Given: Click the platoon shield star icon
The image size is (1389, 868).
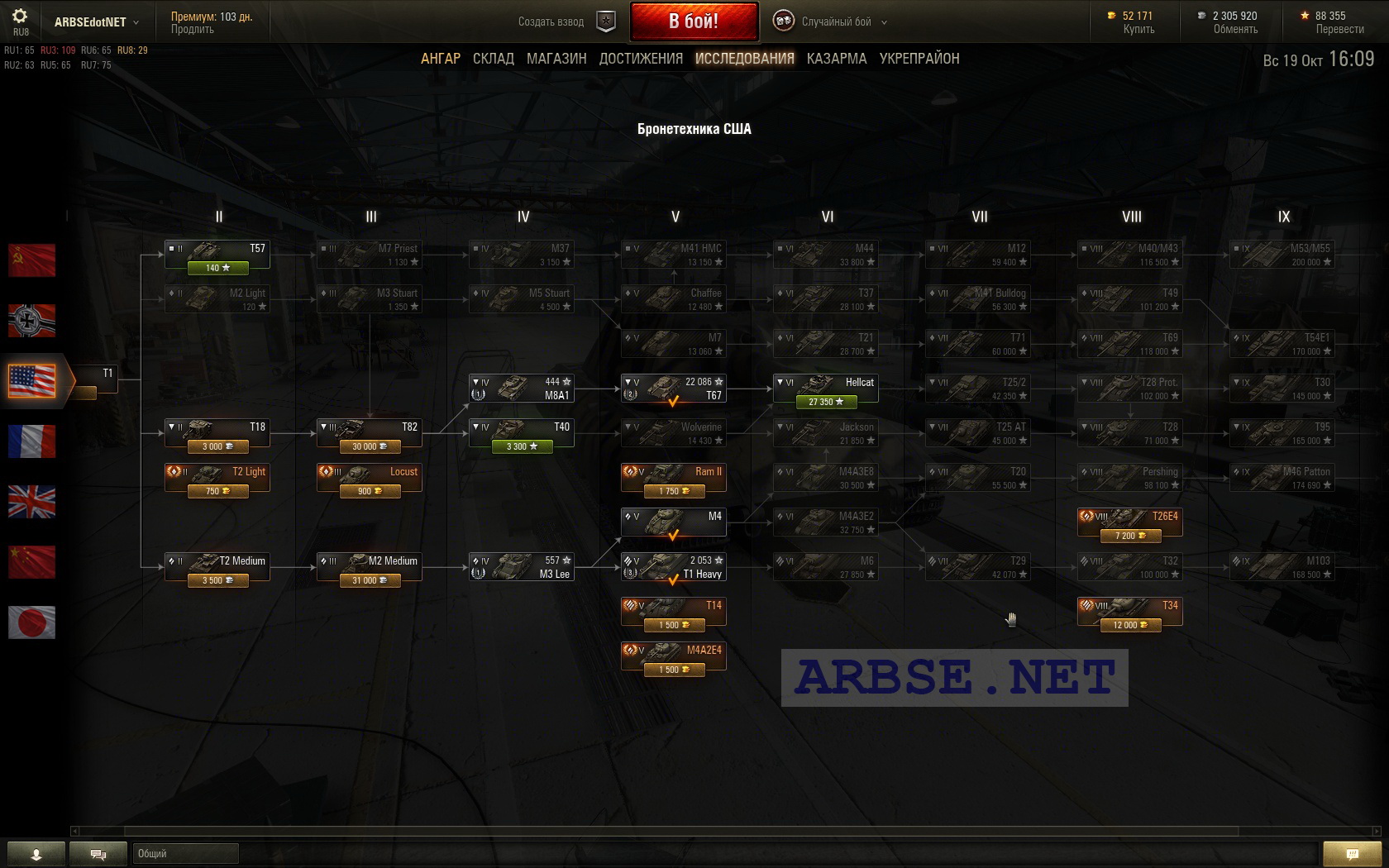Looking at the screenshot, I should pos(606,22).
